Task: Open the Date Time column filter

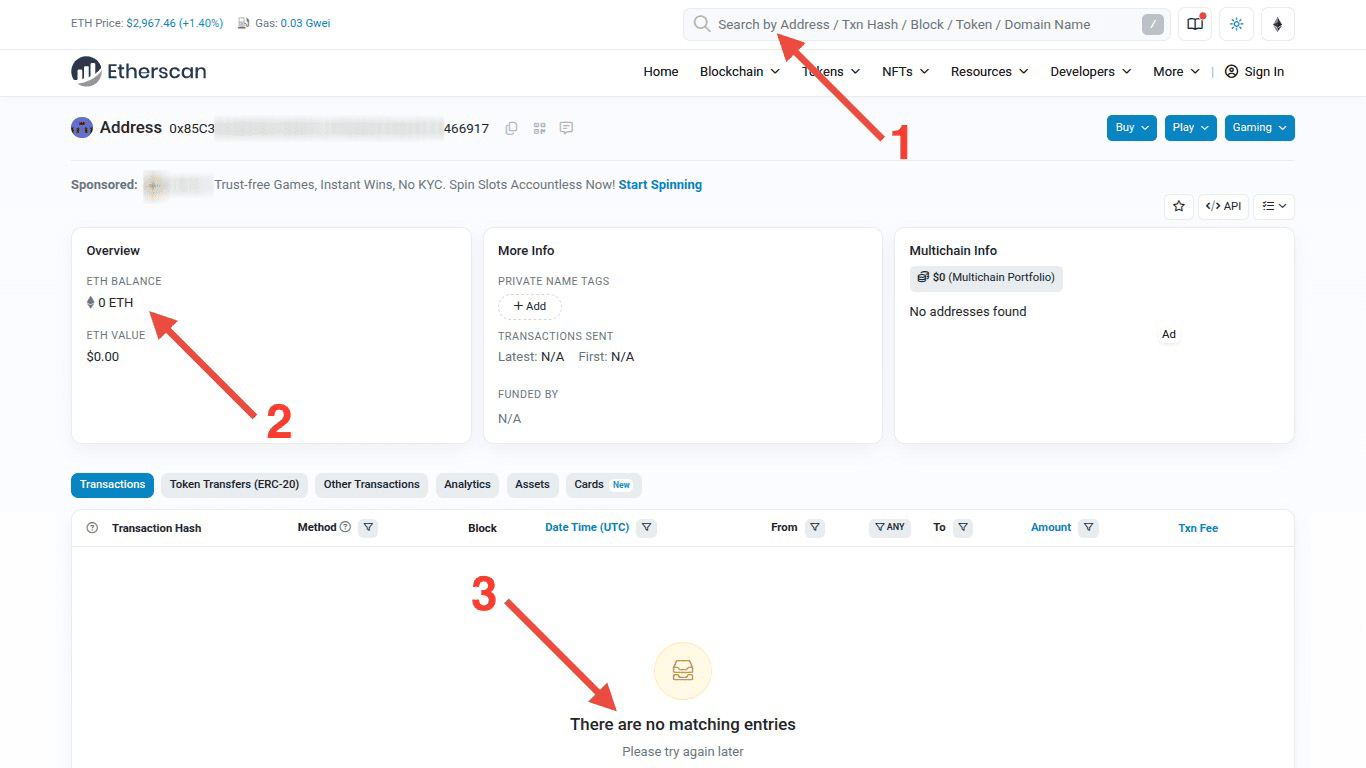Action: point(646,527)
